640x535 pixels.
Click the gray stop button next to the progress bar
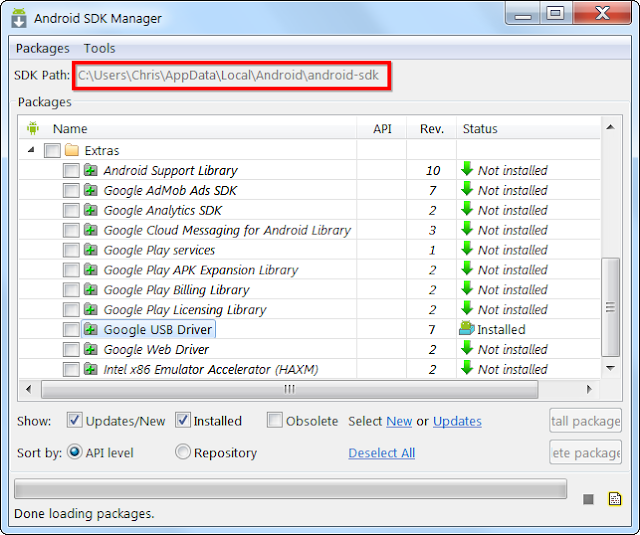pyautogui.click(x=588, y=499)
